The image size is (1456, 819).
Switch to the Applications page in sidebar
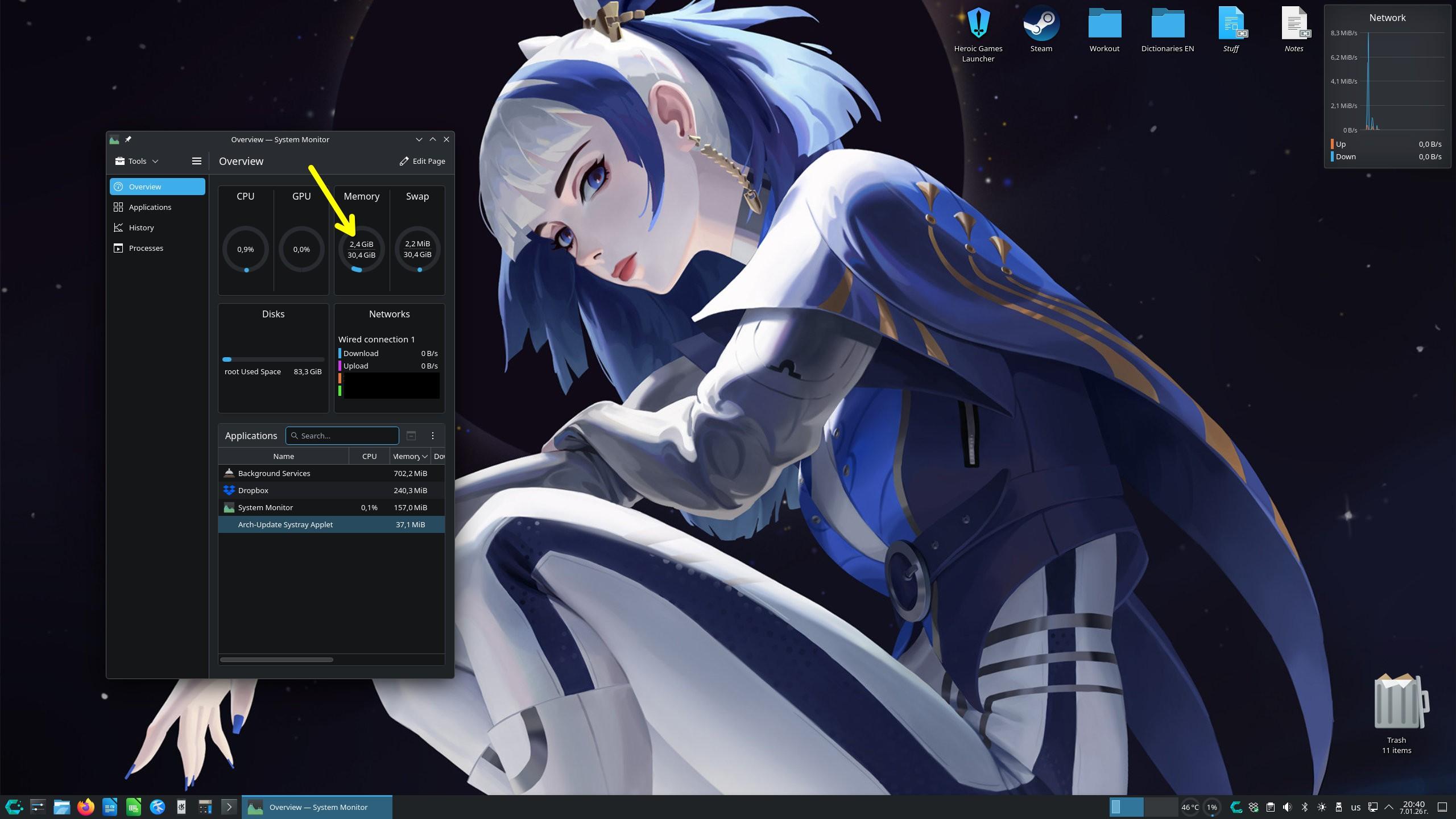pyautogui.click(x=150, y=207)
